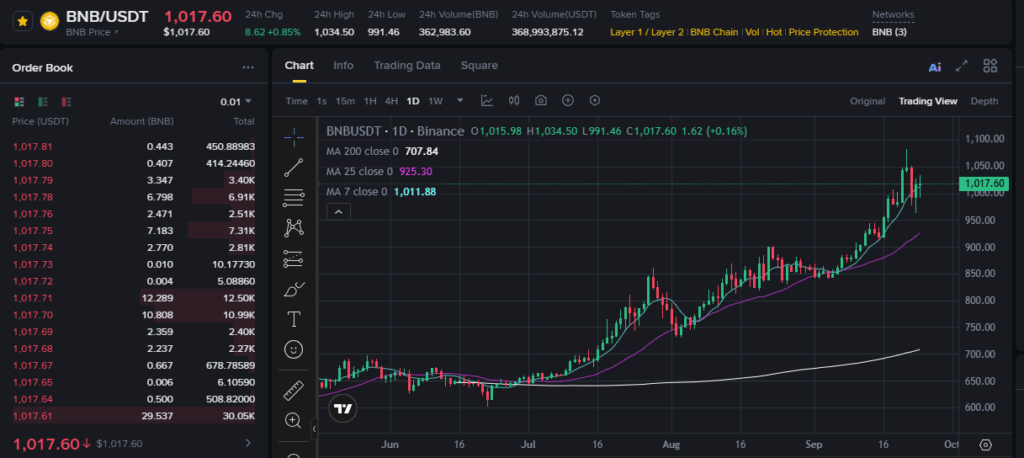Viewport: 1024px width, 458px height.
Task: Select the zoom in magnifier tool
Action: [x=294, y=421]
